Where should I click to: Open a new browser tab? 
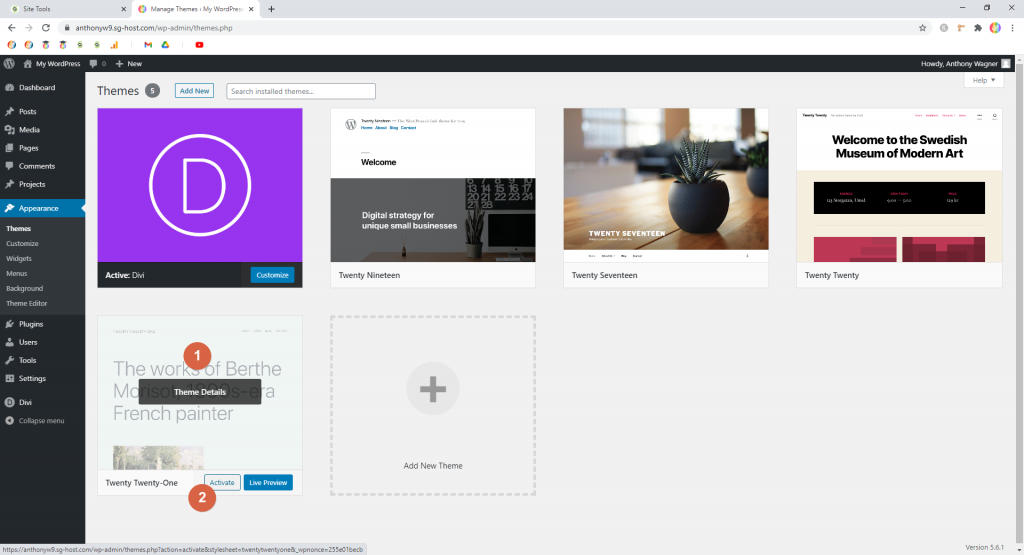(271, 9)
